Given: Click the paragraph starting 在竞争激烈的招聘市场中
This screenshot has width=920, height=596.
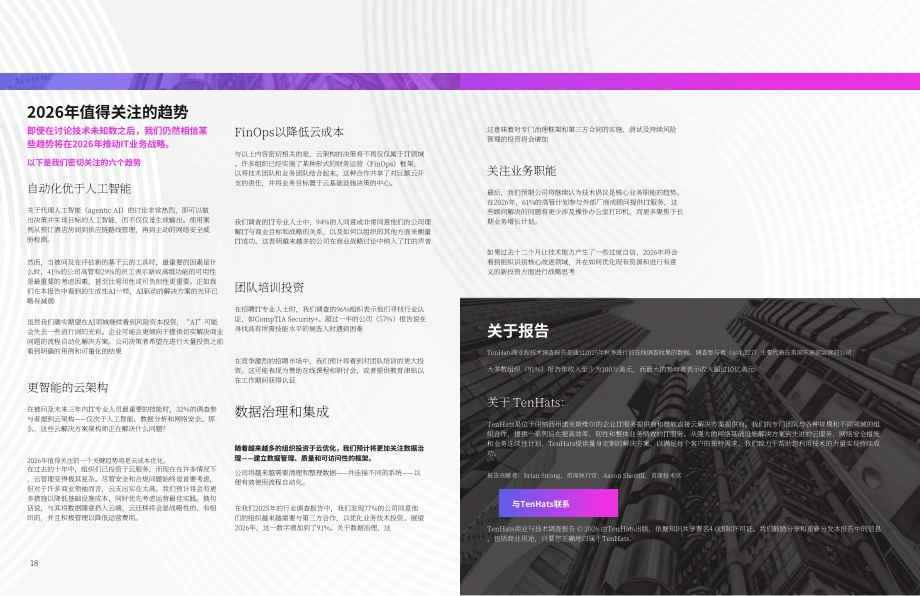Looking at the screenshot, I should pos(329,370).
